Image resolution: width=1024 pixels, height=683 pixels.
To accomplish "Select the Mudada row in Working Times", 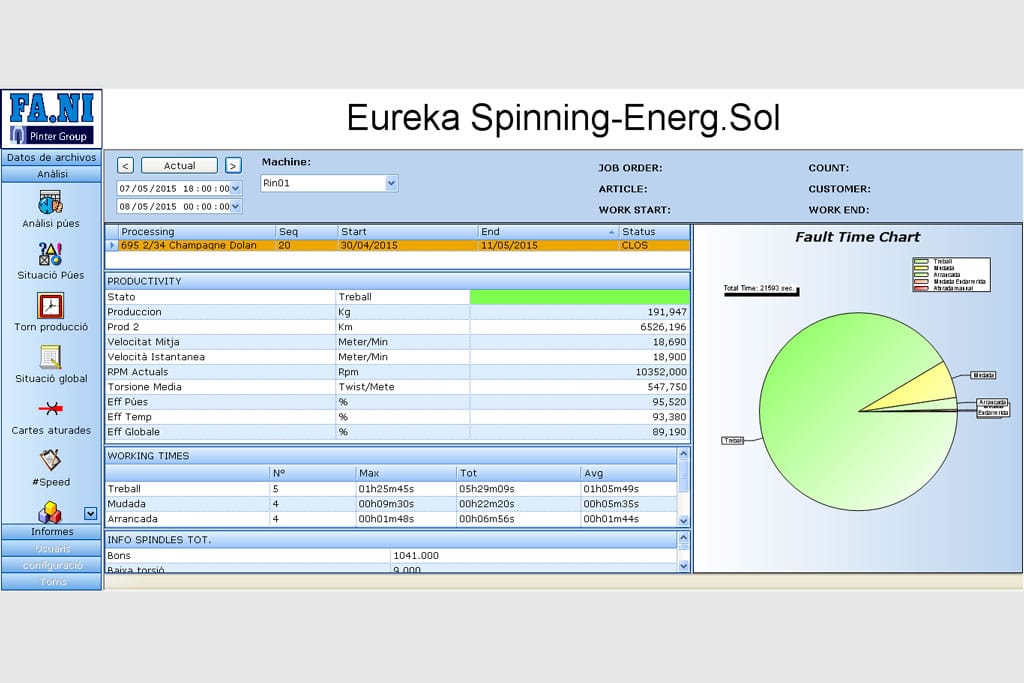I will point(391,504).
